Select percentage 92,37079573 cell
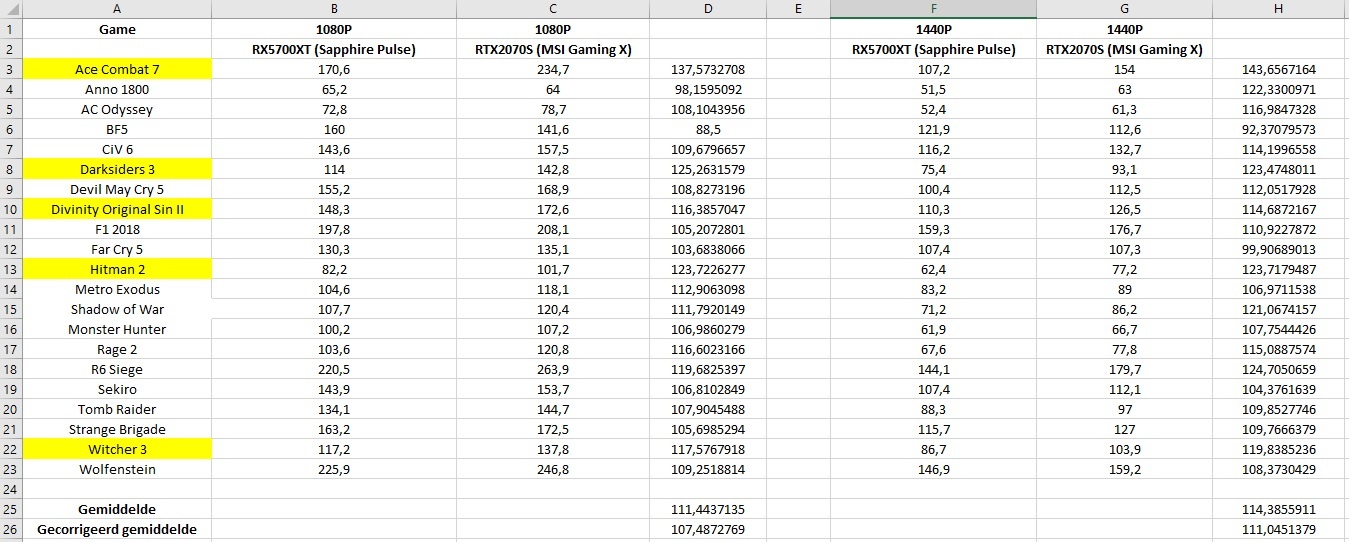Screen dimensions: 1349x542 1279,129
